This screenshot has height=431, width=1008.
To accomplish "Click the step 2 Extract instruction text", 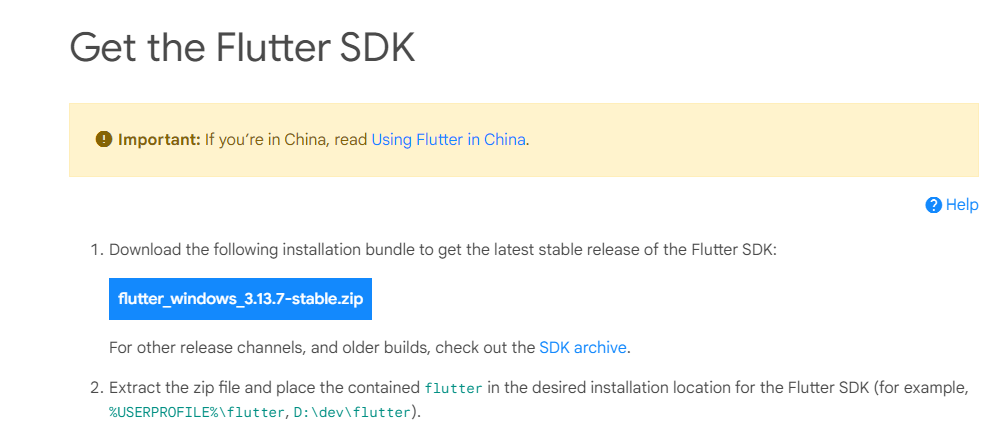I will pos(539,400).
